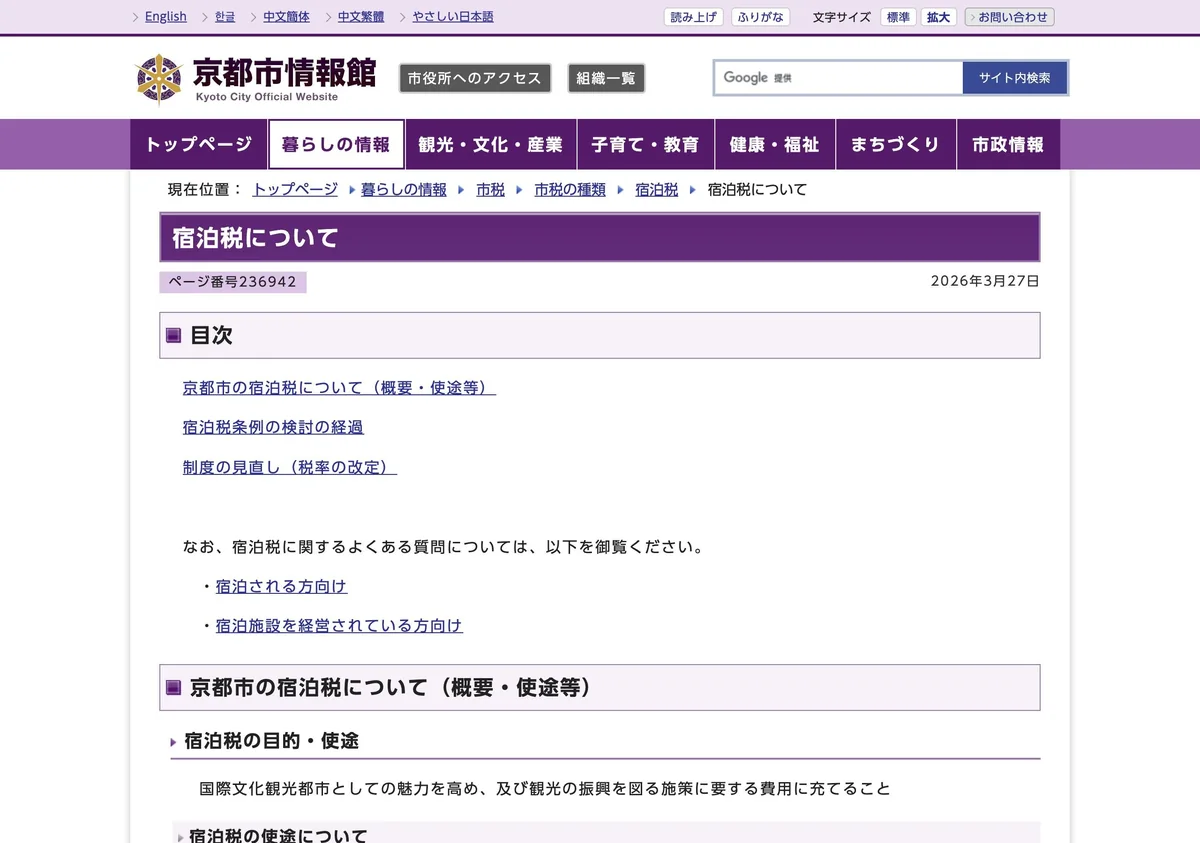Screen dimensions: 1200x843
Task: Click 暮らしの情報 in breadcrumb
Action: point(404,189)
